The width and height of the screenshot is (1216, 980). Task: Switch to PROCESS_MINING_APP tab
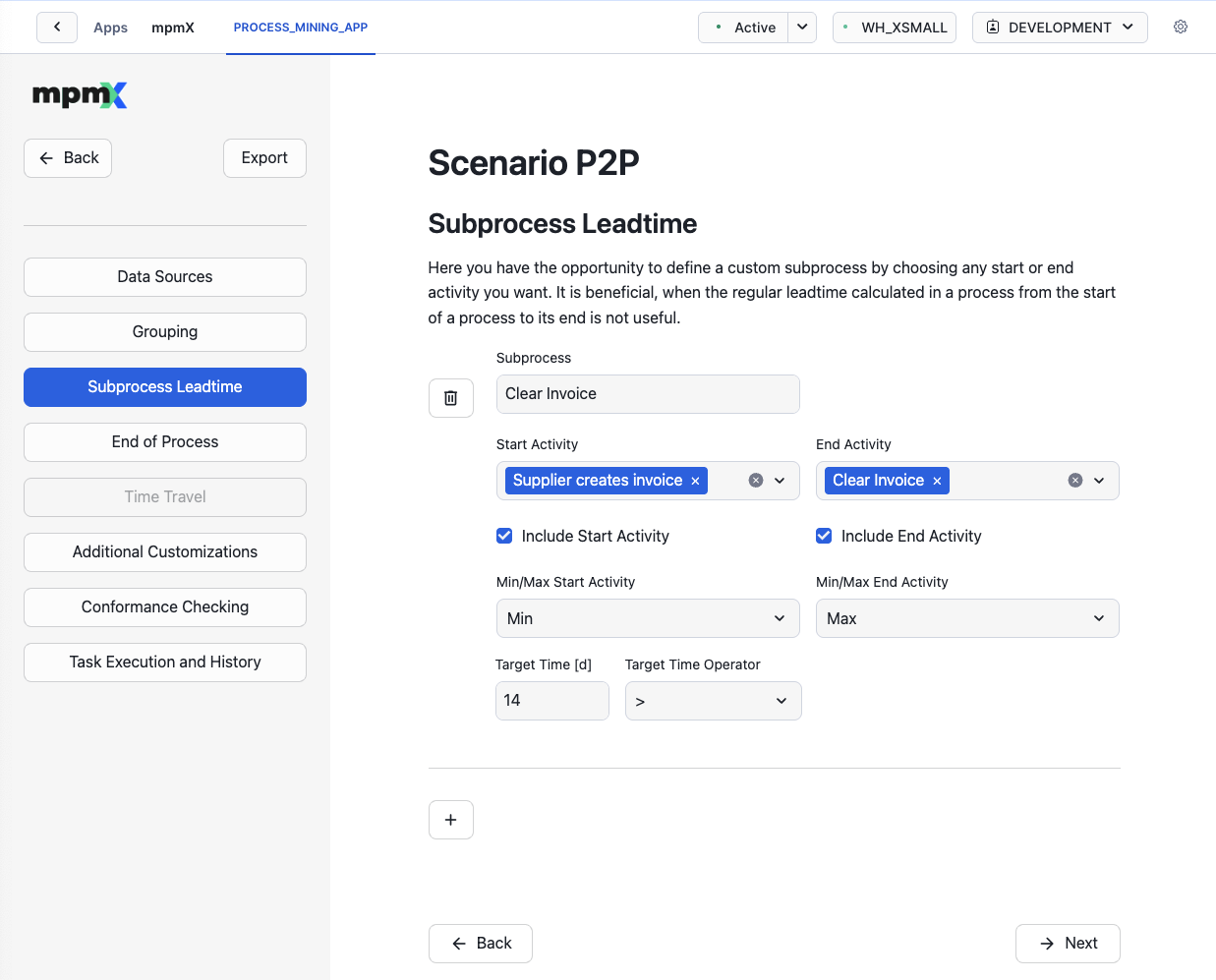(301, 28)
